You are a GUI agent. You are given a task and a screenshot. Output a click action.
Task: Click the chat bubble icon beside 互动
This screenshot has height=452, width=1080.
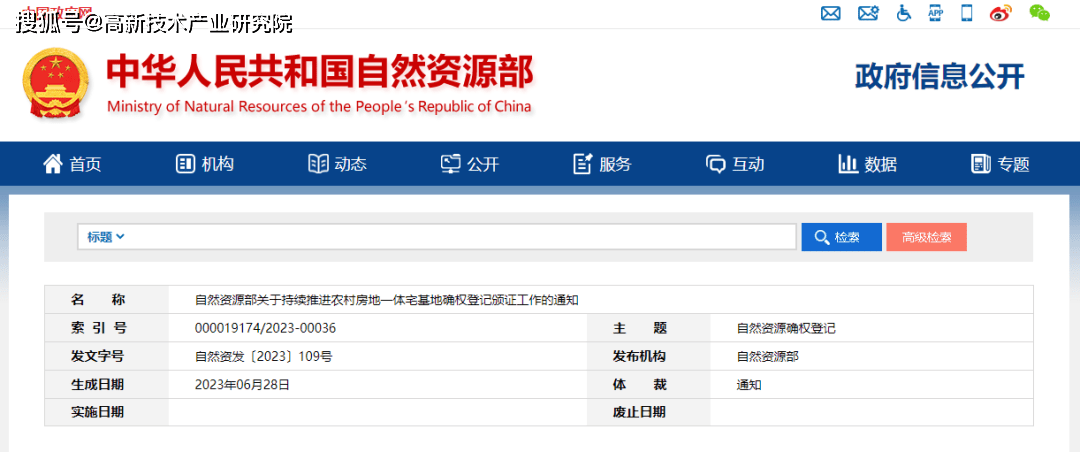tap(716, 164)
